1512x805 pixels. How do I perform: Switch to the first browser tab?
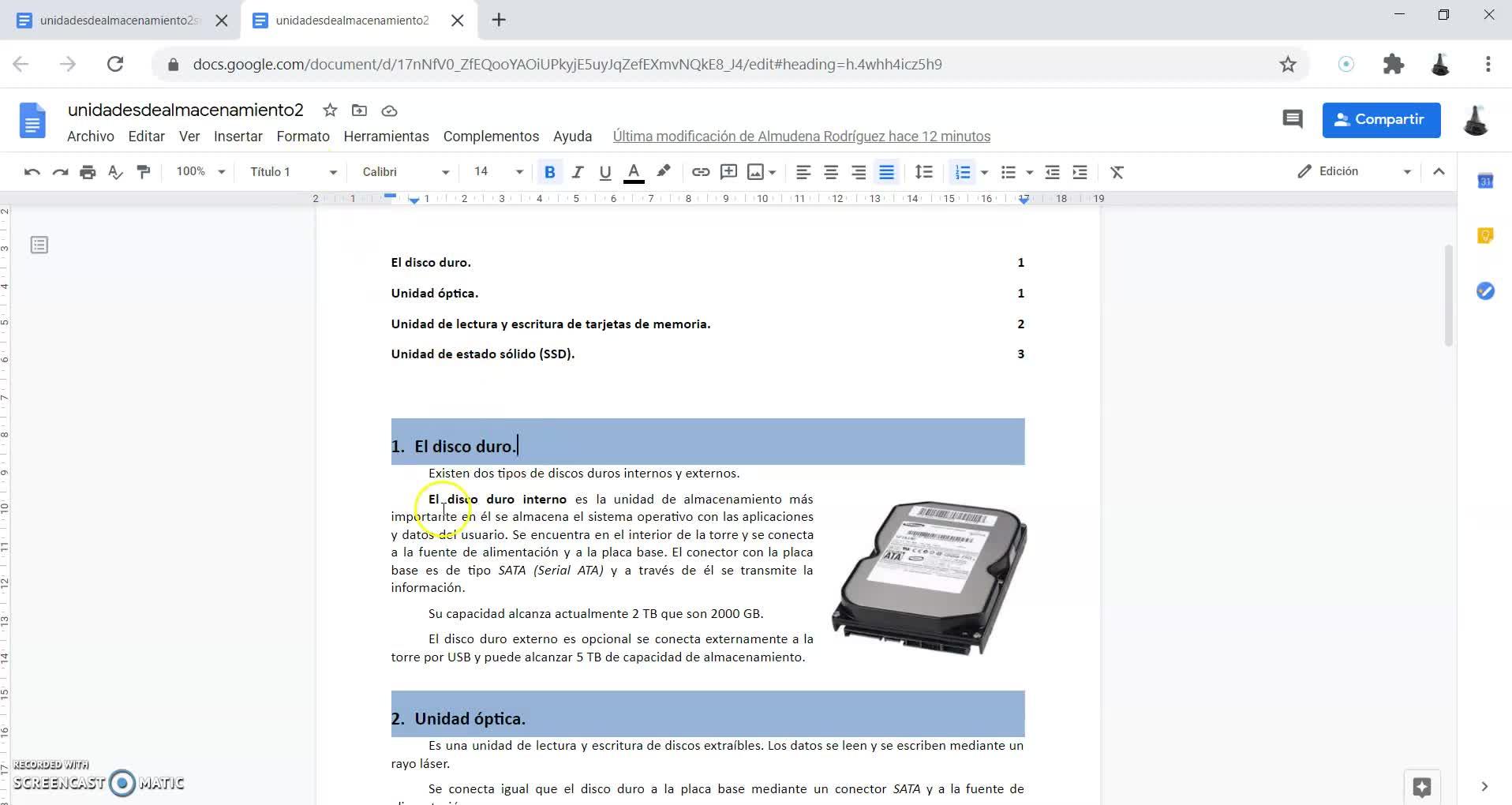[x=120, y=21]
